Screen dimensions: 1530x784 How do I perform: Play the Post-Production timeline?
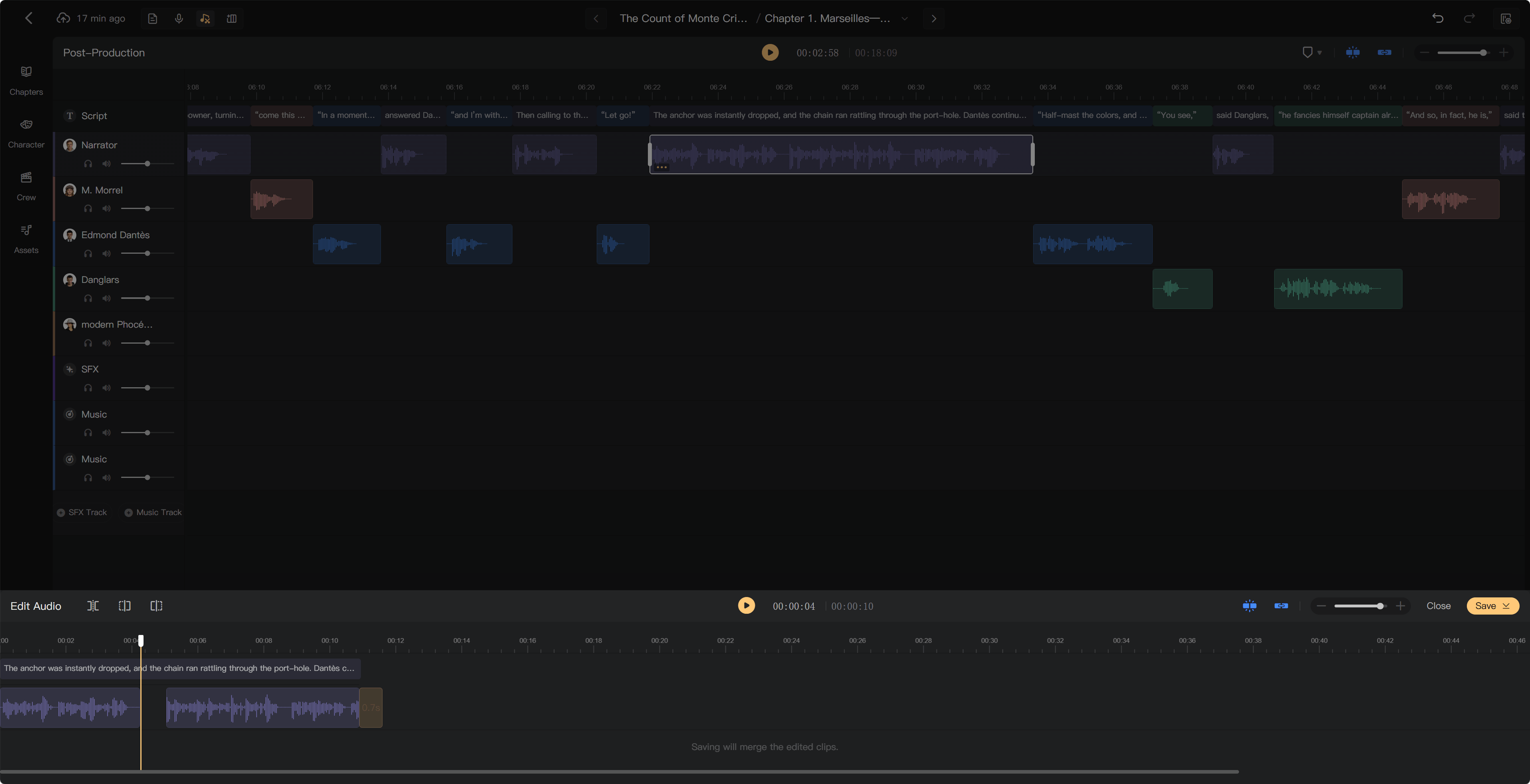[x=770, y=52]
